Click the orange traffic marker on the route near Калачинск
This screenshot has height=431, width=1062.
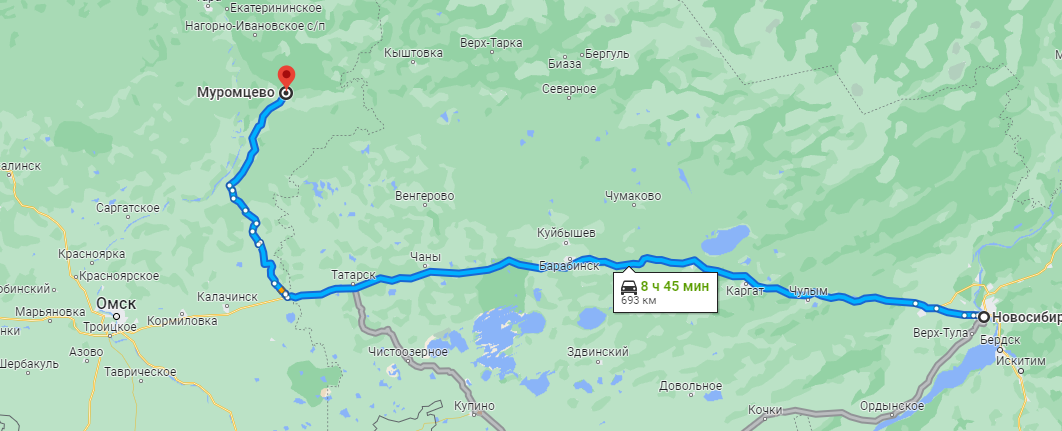[281, 290]
